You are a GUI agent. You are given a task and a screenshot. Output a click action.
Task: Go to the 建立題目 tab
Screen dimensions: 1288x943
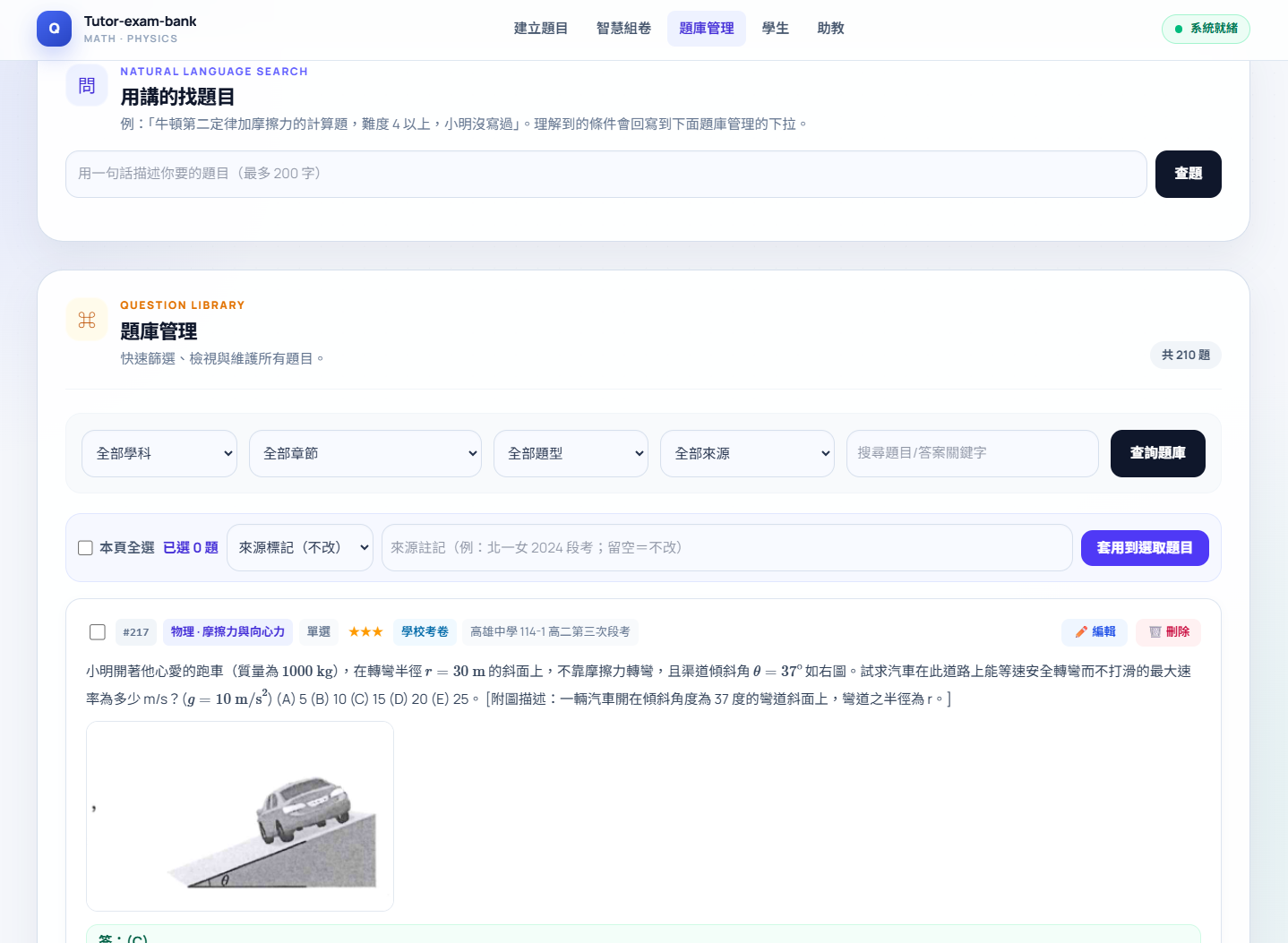pos(541,29)
